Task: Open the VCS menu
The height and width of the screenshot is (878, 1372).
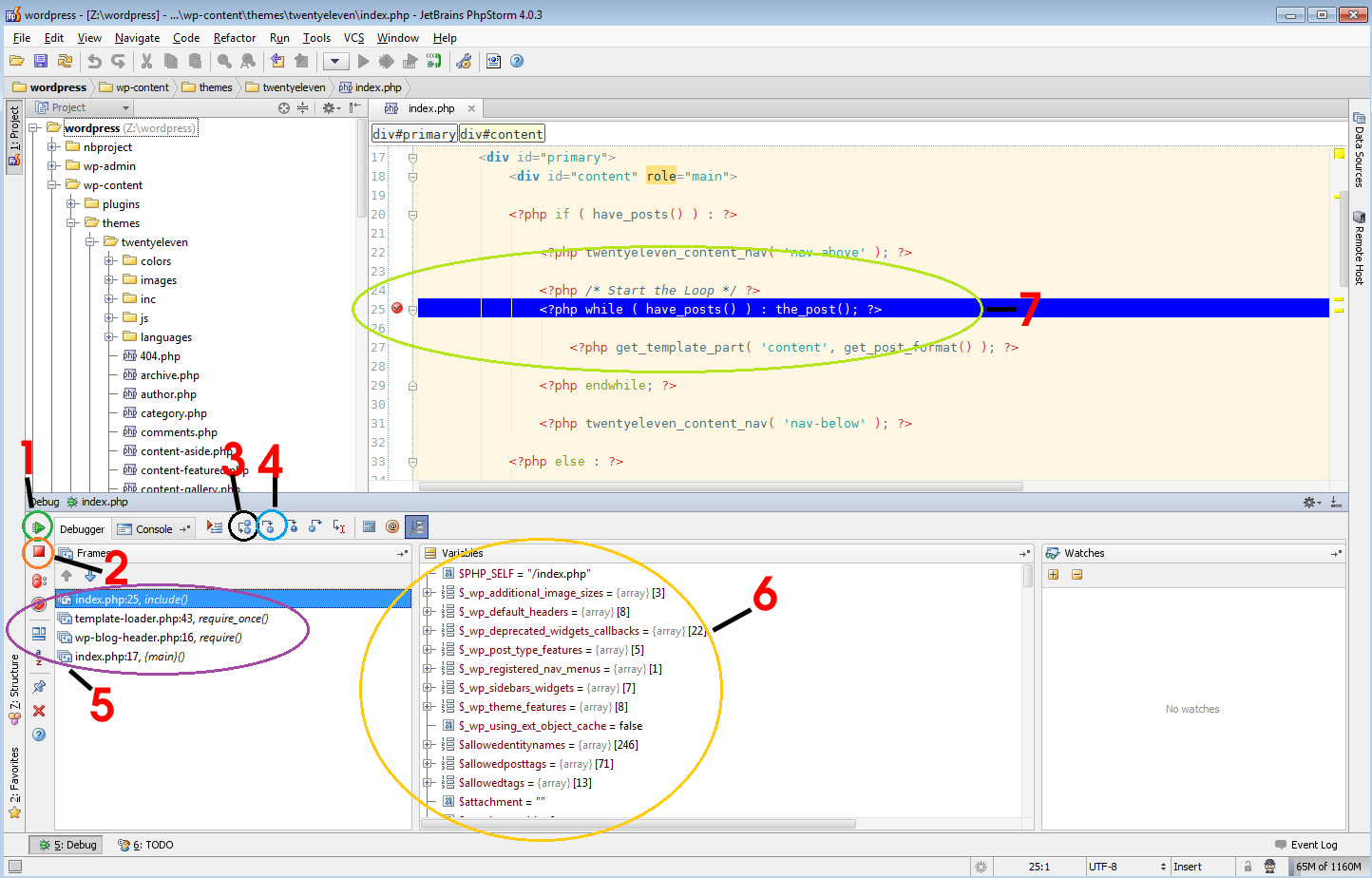Action: click(x=353, y=38)
